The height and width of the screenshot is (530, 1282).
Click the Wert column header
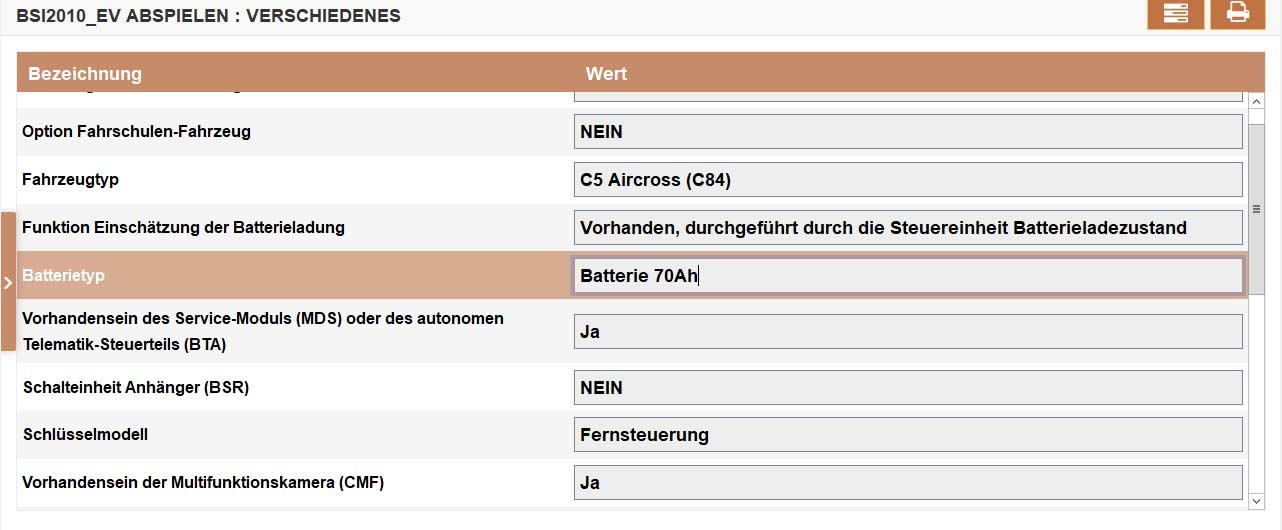pos(606,73)
